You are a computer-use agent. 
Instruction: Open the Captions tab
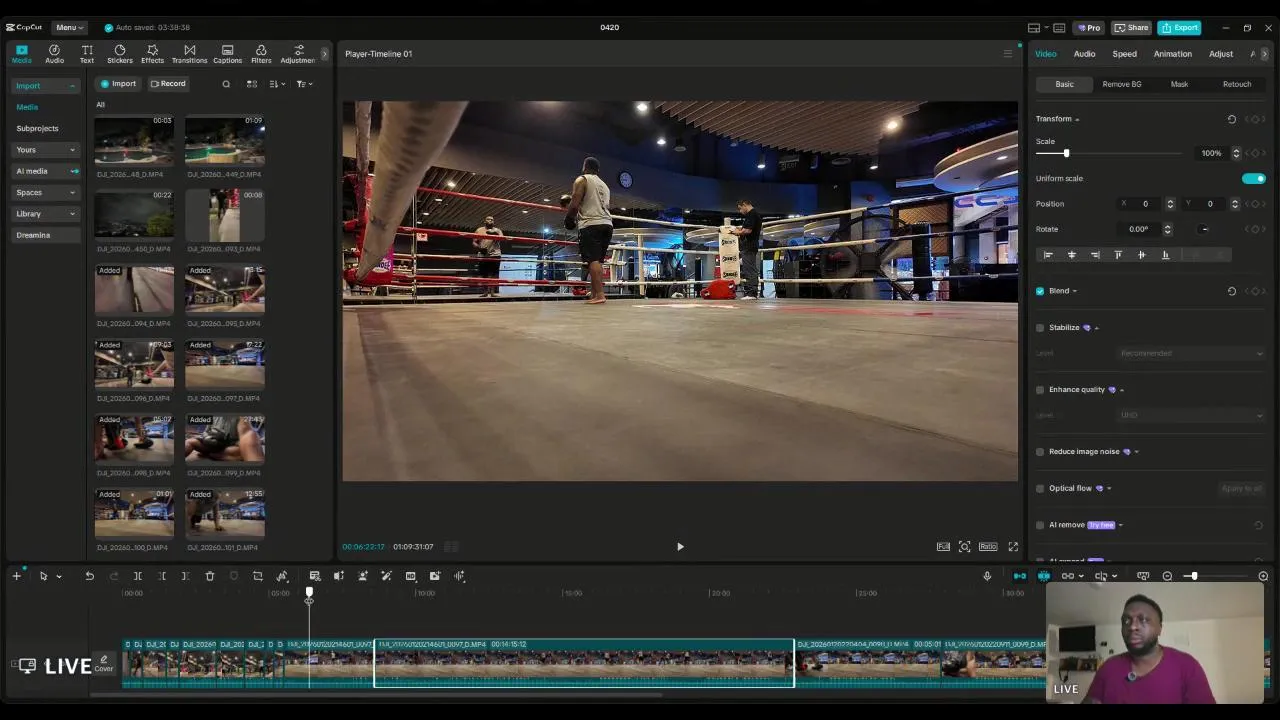[x=227, y=54]
